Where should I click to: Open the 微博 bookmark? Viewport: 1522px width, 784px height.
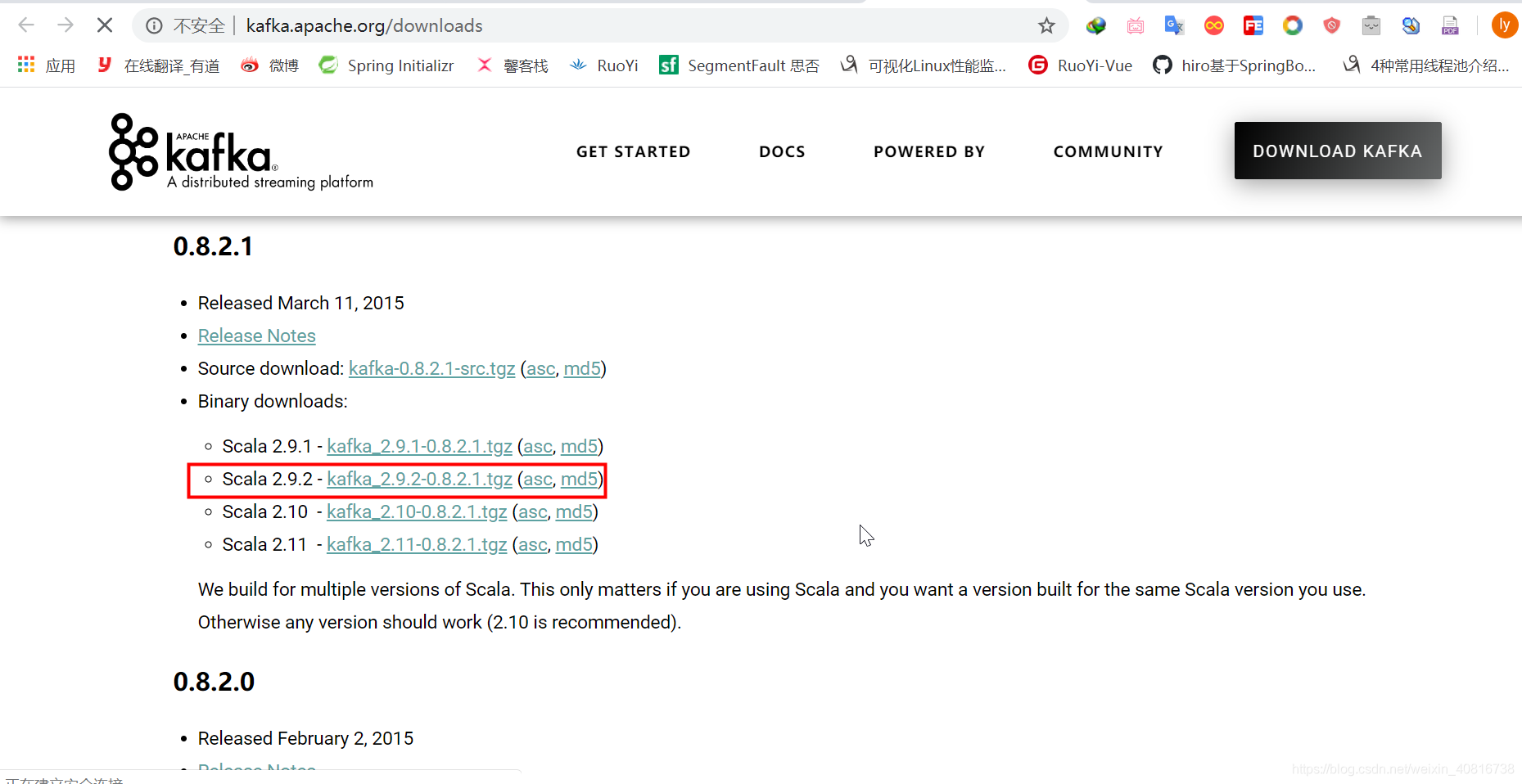pyautogui.click(x=269, y=65)
